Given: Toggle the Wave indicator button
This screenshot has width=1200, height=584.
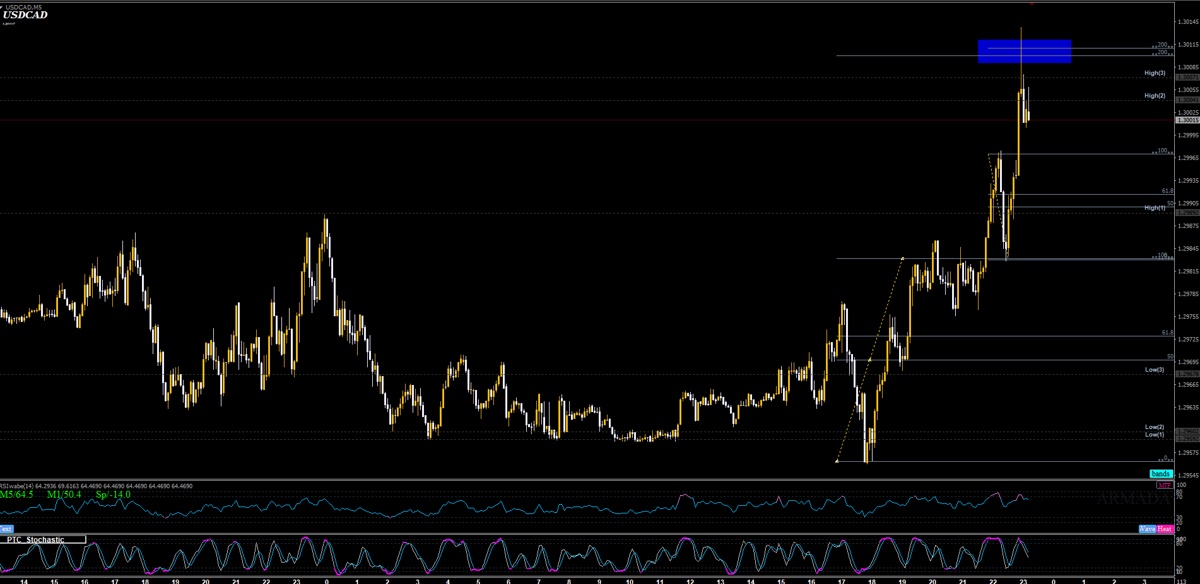Looking at the screenshot, I should [1148, 529].
